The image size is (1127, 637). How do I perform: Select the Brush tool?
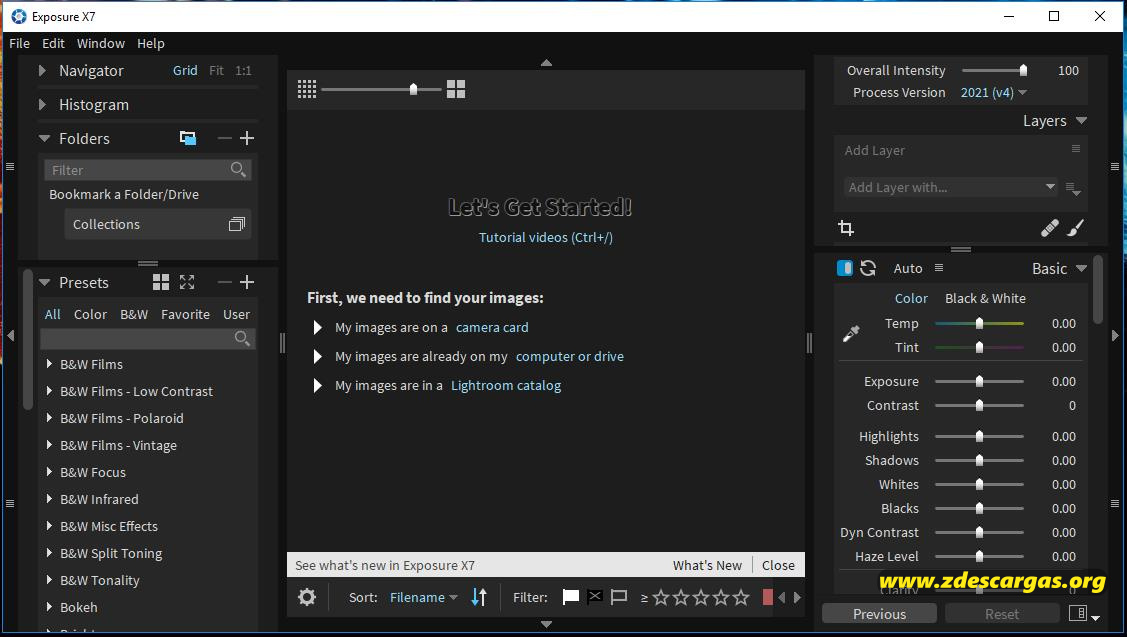1075,228
